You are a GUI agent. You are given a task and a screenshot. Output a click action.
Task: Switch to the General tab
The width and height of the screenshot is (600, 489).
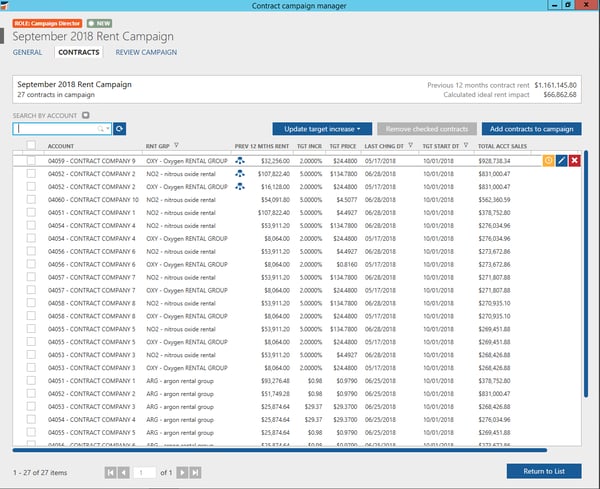coord(27,52)
